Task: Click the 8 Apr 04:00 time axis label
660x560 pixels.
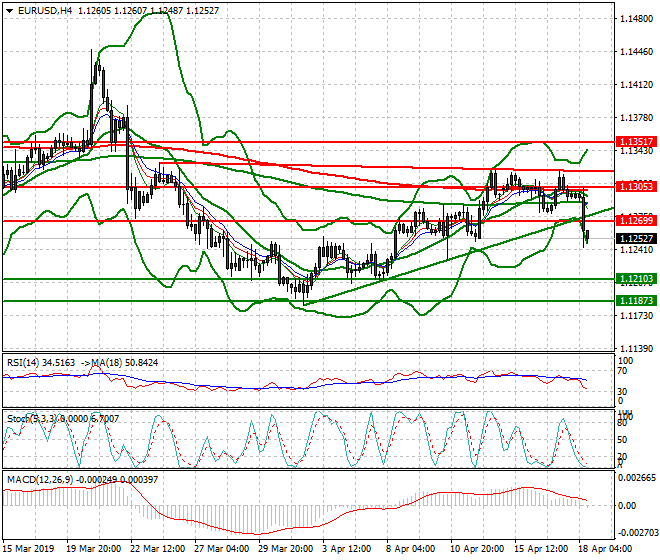Action: click(x=411, y=549)
